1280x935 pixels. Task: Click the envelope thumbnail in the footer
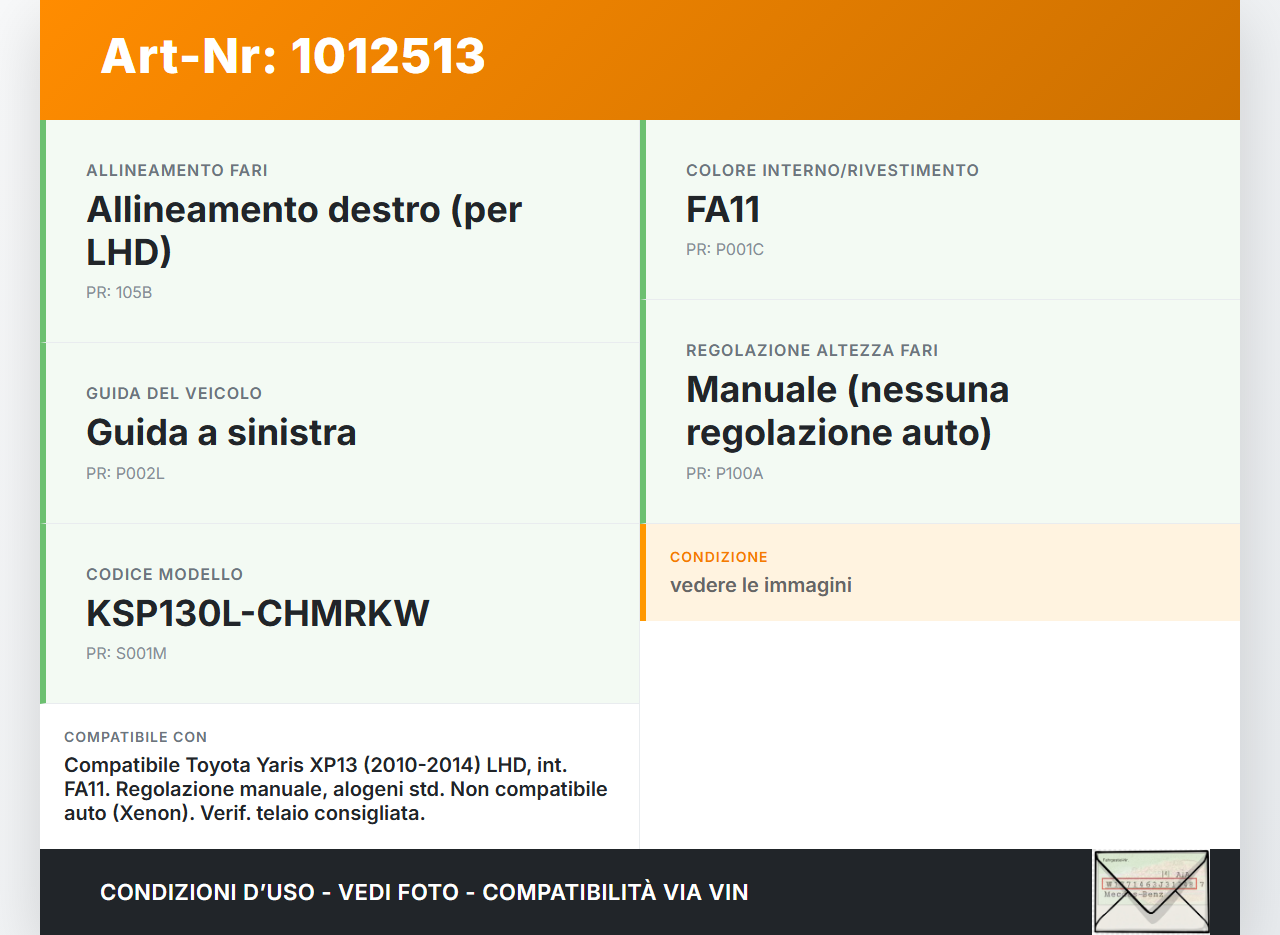[1151, 892]
